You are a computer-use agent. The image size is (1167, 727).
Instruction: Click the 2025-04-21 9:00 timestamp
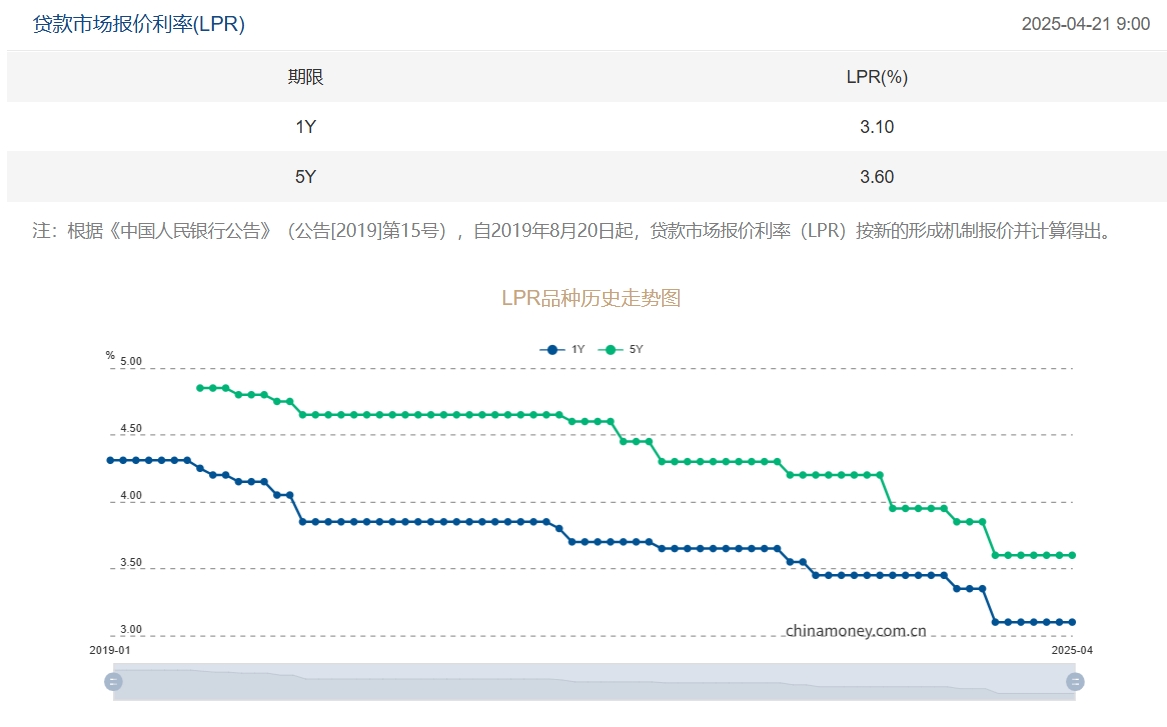pyautogui.click(x=1085, y=24)
